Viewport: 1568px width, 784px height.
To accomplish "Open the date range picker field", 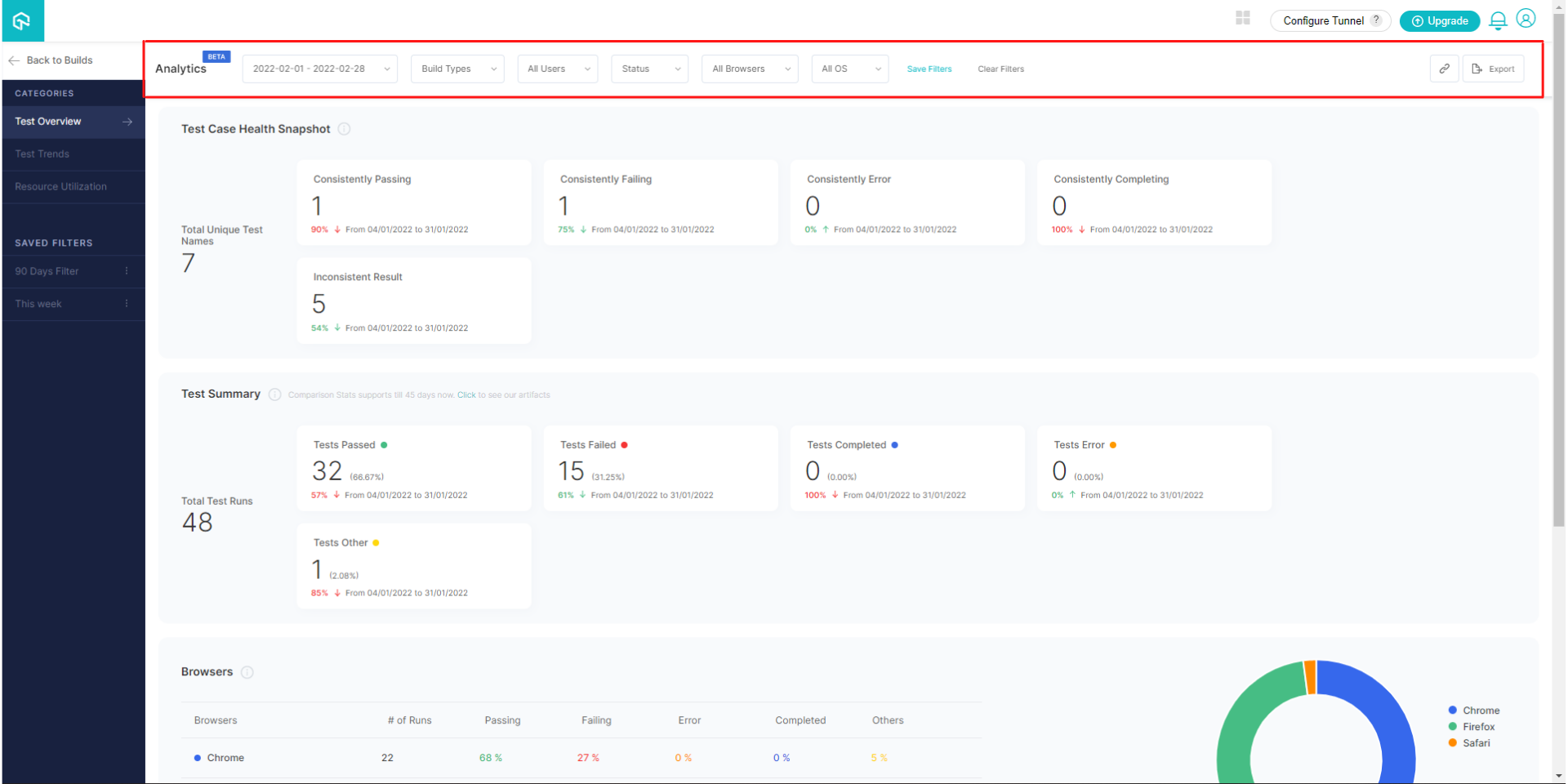I will pyautogui.click(x=318, y=69).
